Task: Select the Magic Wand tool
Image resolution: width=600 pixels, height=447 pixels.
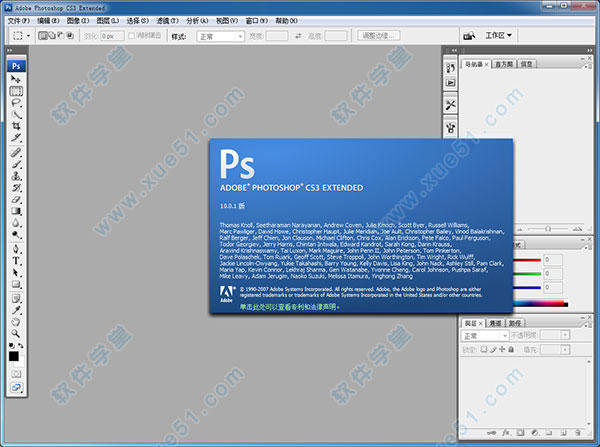Action: (16, 114)
